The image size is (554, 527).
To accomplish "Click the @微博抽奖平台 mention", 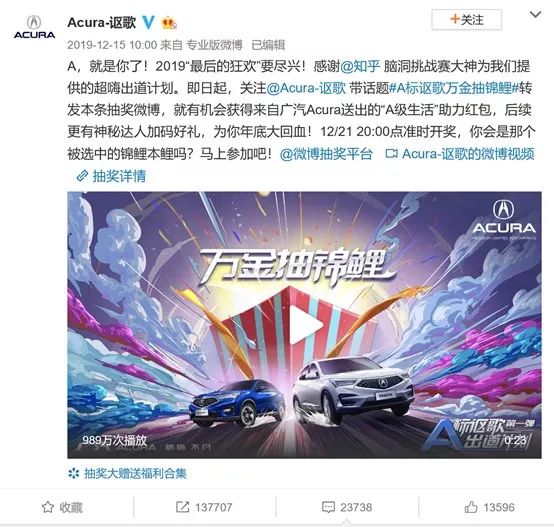I will coord(326,154).
